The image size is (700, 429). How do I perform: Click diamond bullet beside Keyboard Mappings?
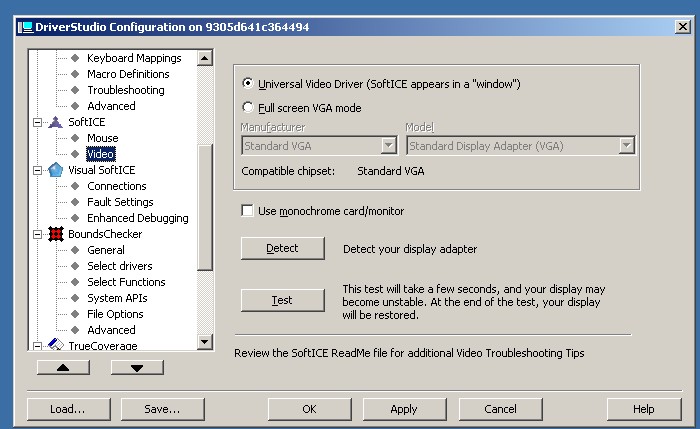(75, 58)
